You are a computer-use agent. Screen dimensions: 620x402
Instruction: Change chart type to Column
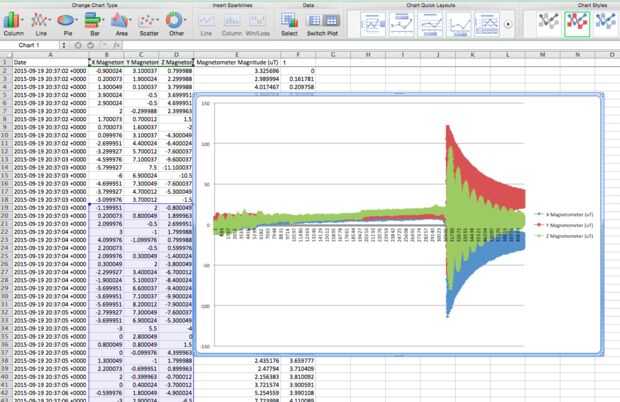pos(13,24)
